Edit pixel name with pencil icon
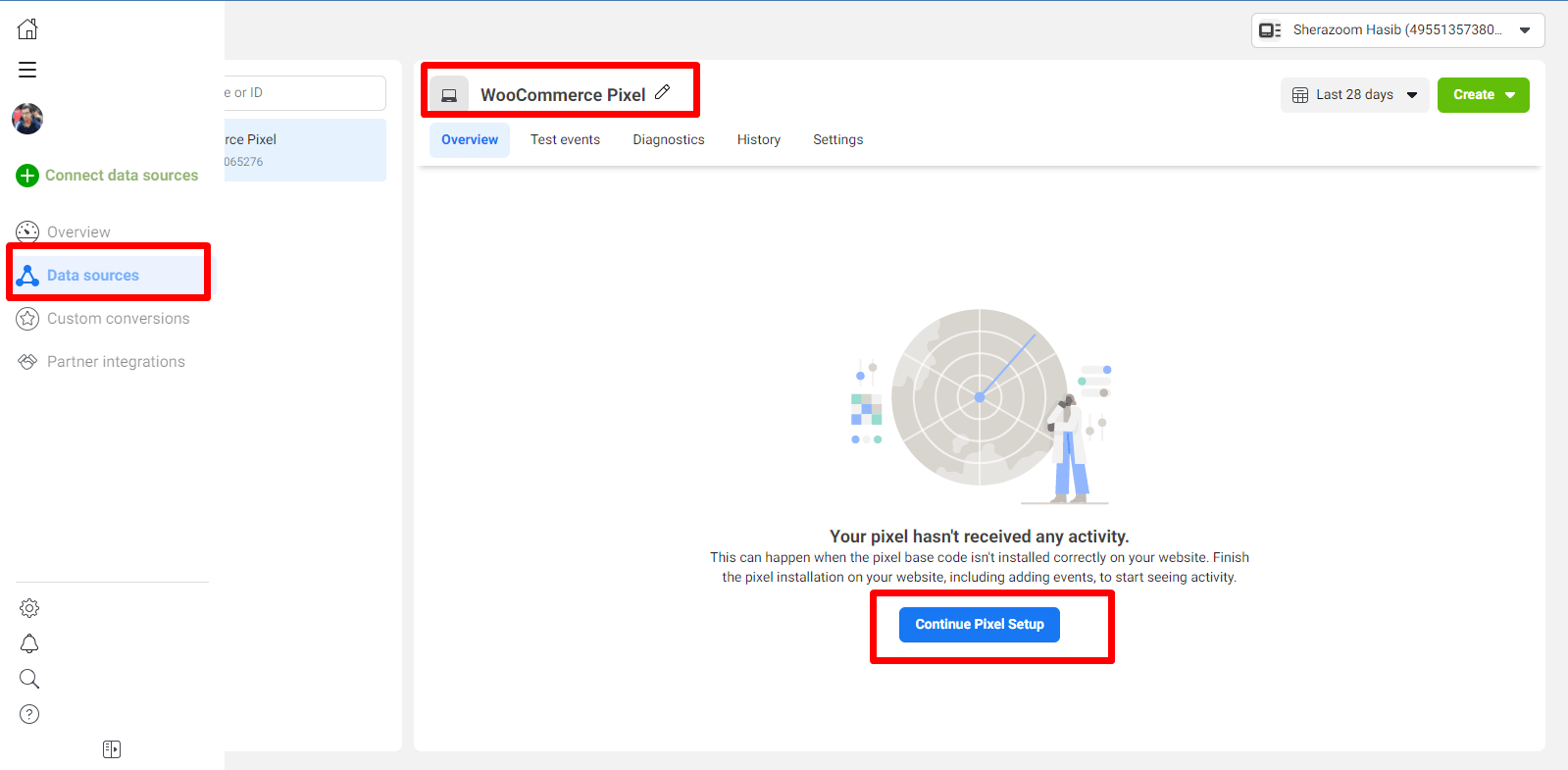This screenshot has width=1568, height=770. point(663,92)
